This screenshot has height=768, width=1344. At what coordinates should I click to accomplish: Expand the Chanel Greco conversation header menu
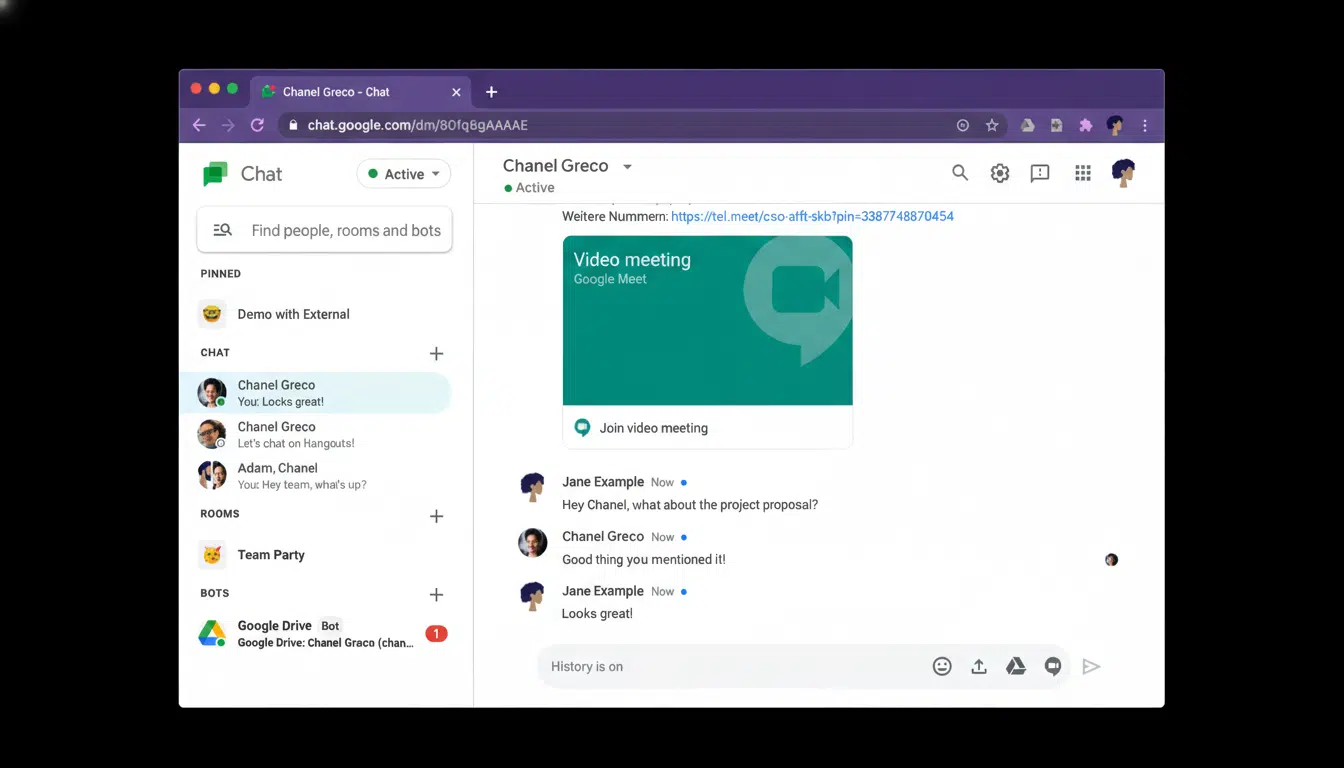[627, 166]
